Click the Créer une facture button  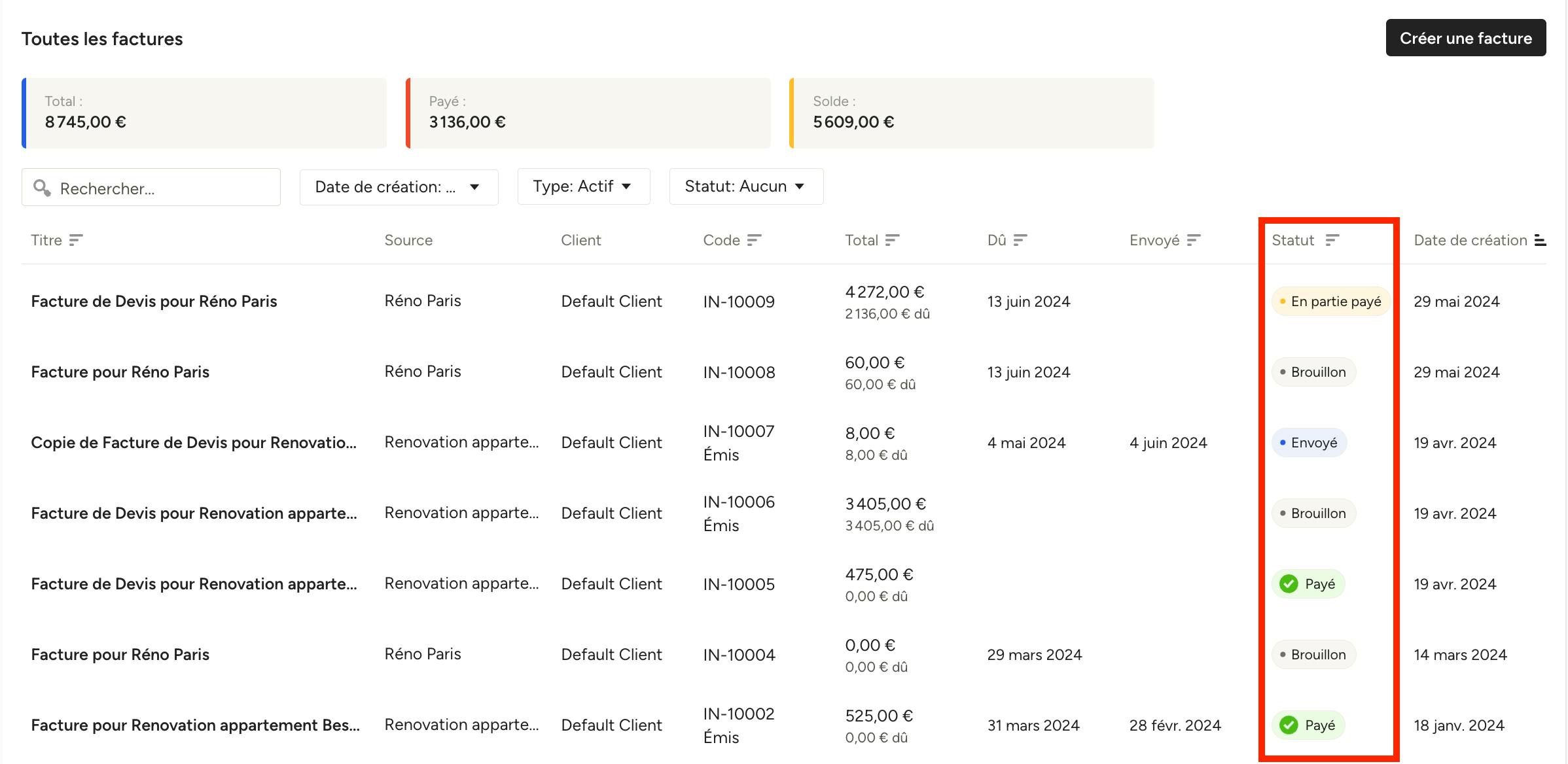point(1466,38)
